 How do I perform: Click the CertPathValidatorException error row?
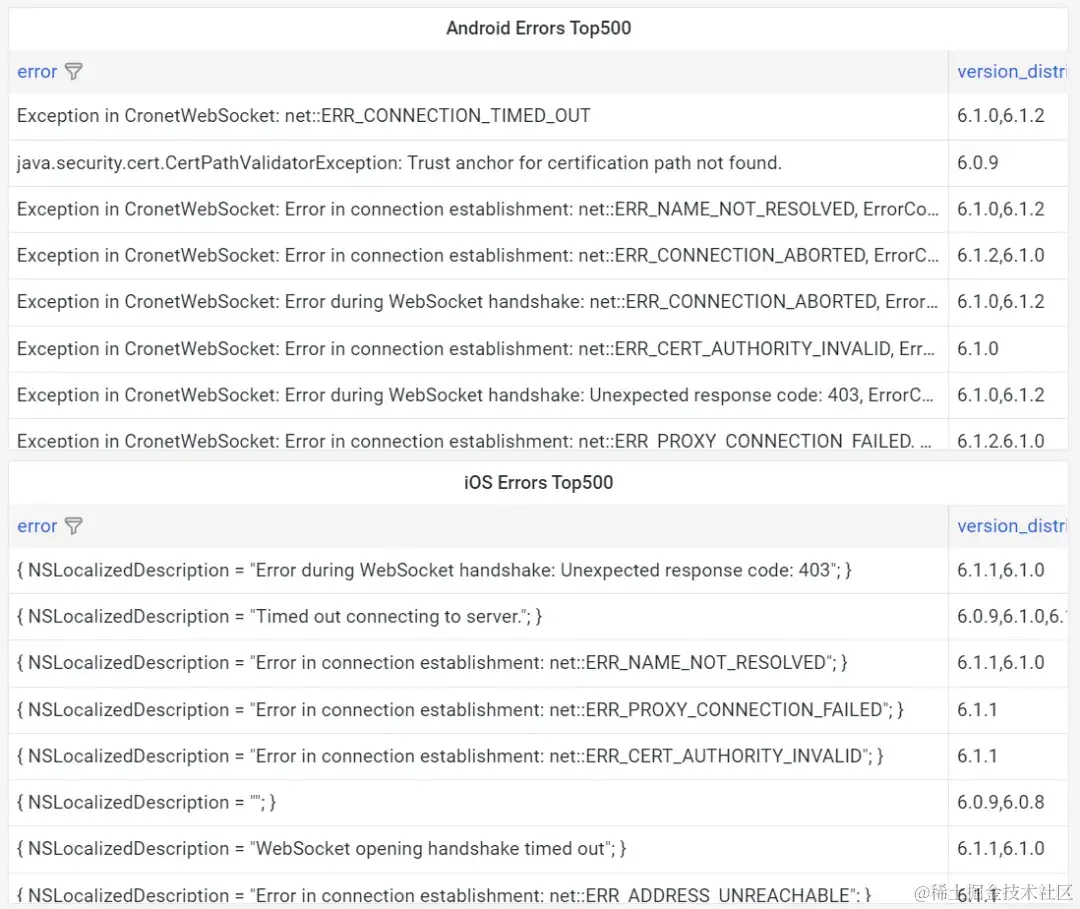click(x=399, y=163)
